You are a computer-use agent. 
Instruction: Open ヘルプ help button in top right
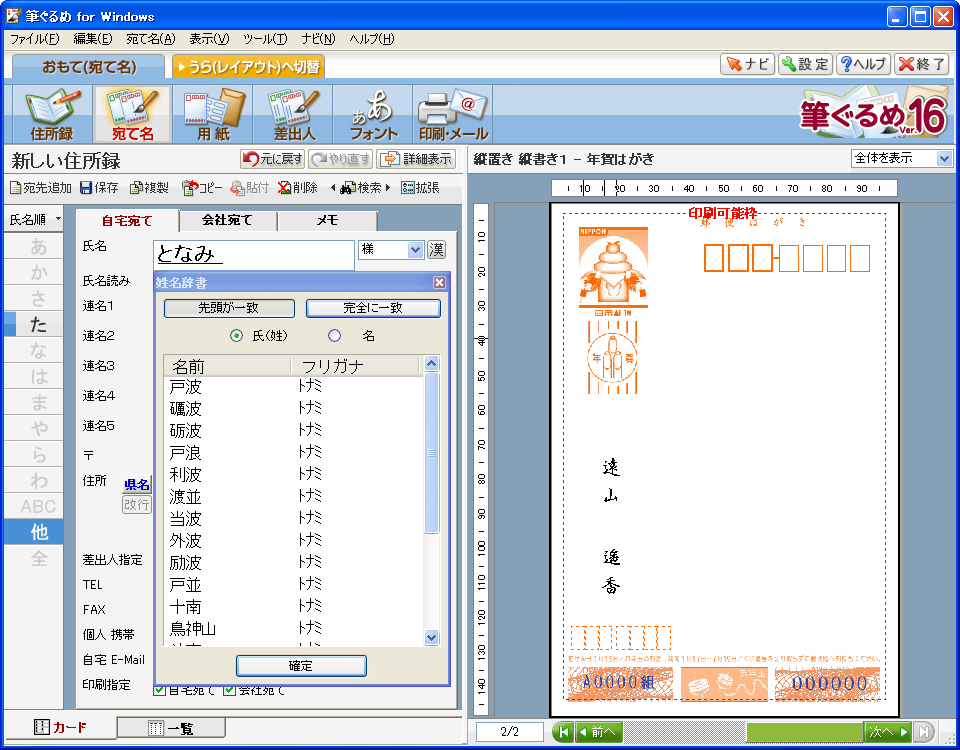pos(864,64)
